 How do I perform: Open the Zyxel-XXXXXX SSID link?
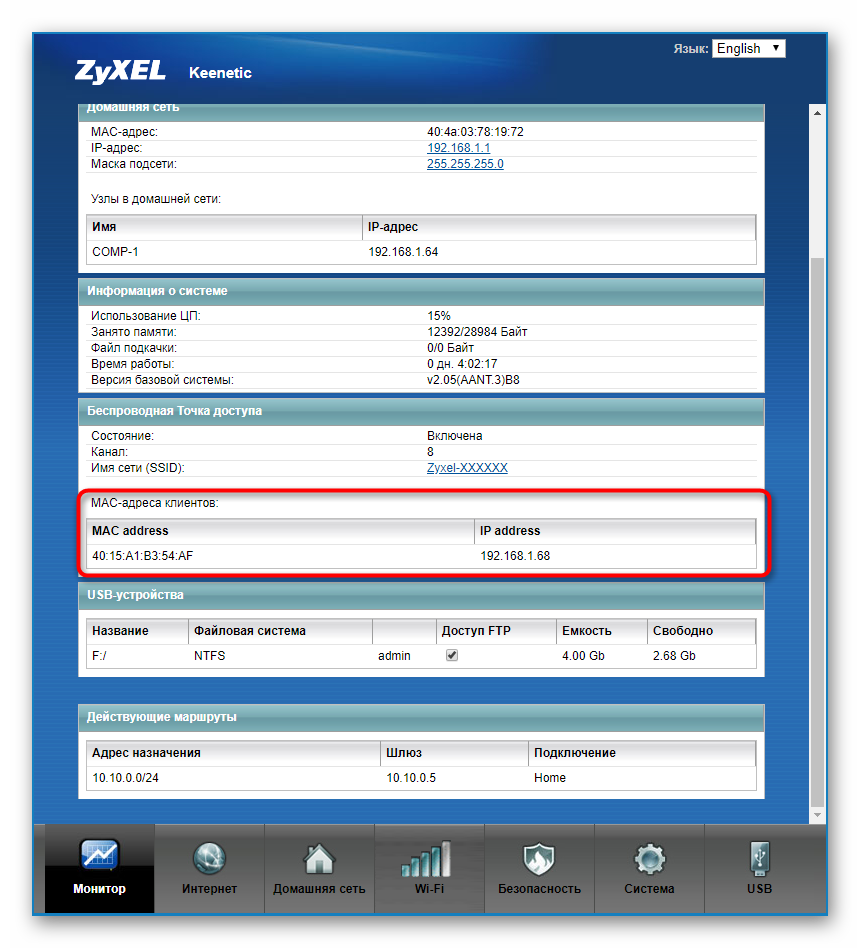pos(467,468)
